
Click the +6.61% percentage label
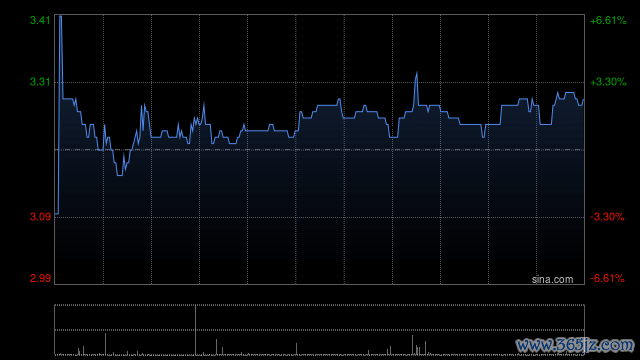coord(608,20)
